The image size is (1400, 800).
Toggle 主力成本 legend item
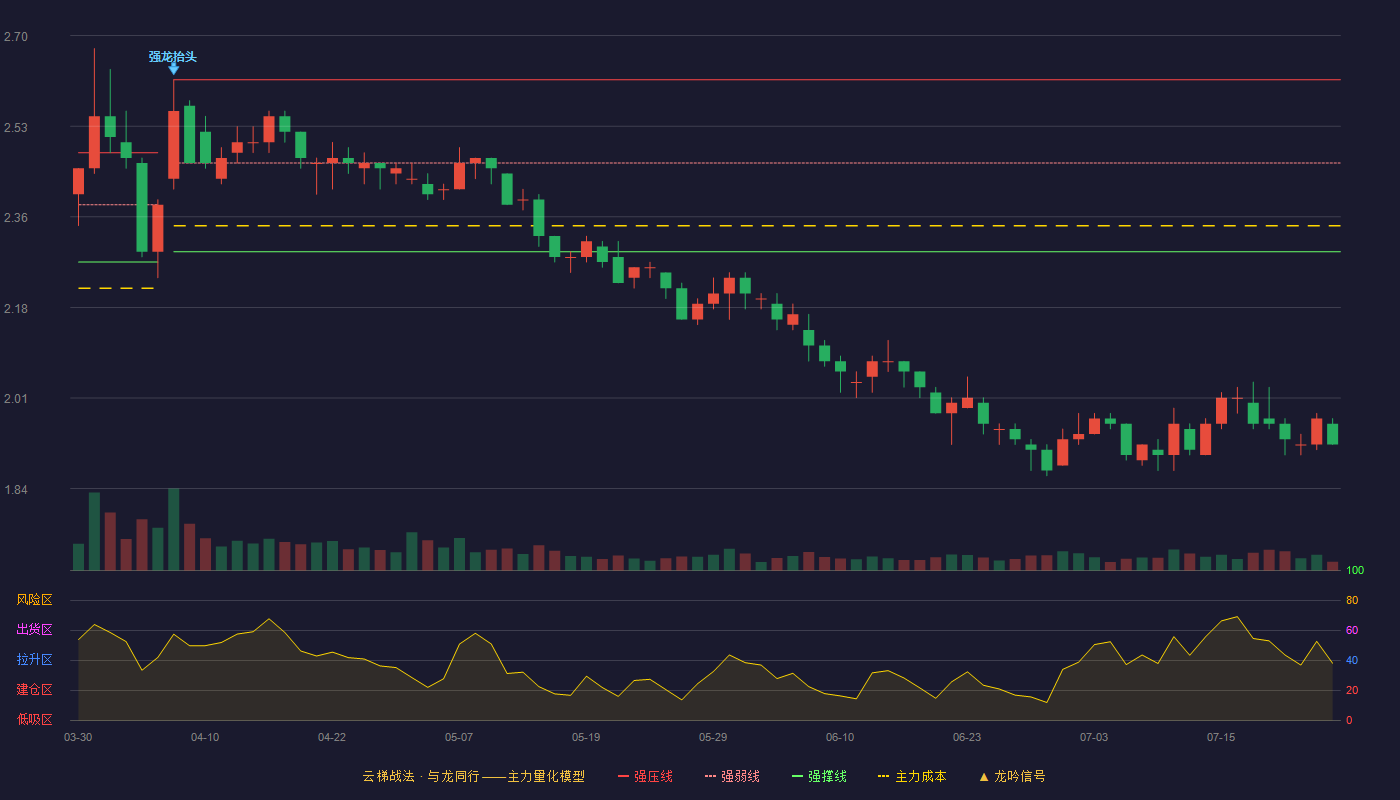tap(911, 776)
